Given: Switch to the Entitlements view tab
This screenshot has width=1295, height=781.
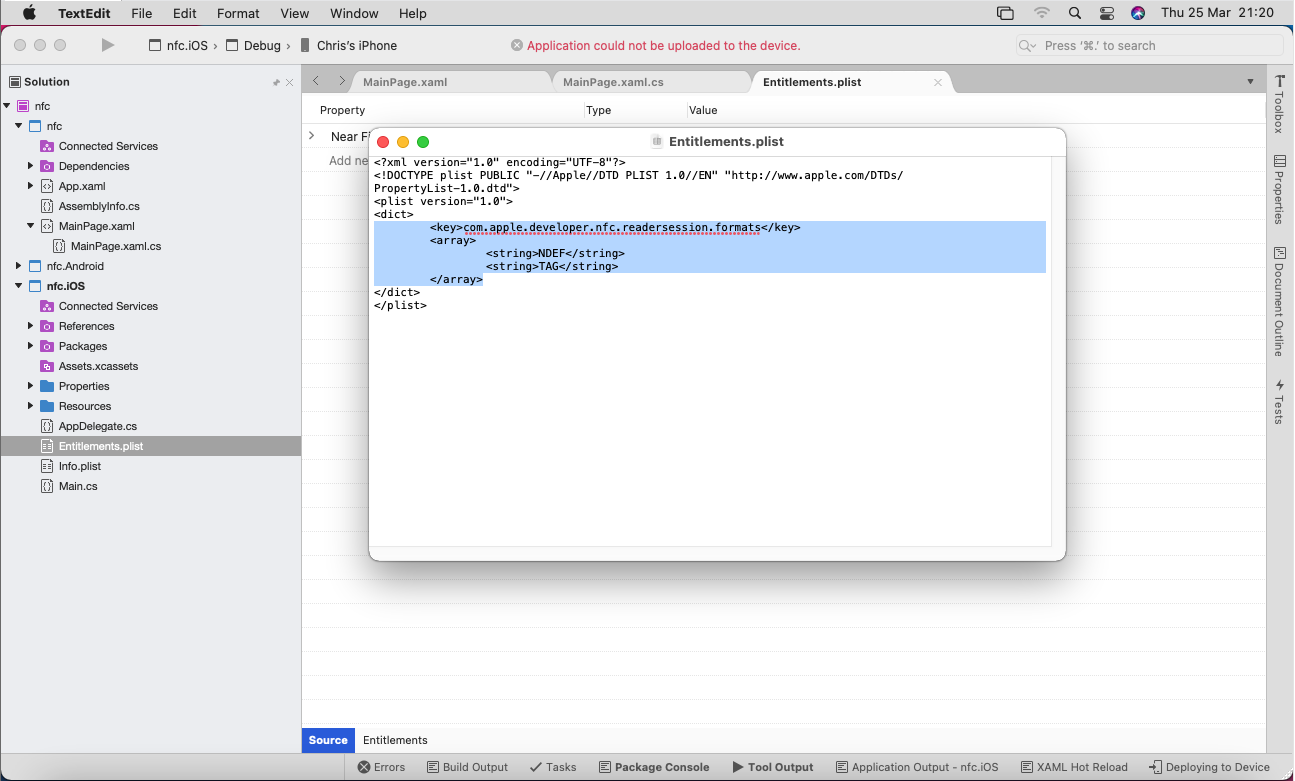Looking at the screenshot, I should coord(395,740).
